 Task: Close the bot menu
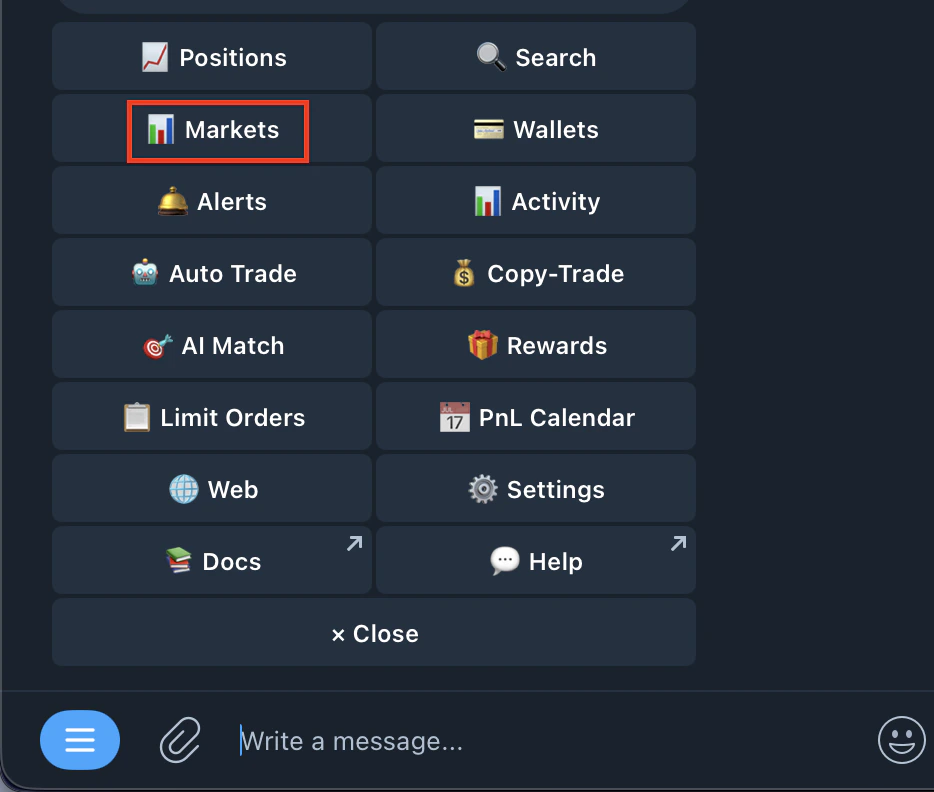[x=373, y=632]
